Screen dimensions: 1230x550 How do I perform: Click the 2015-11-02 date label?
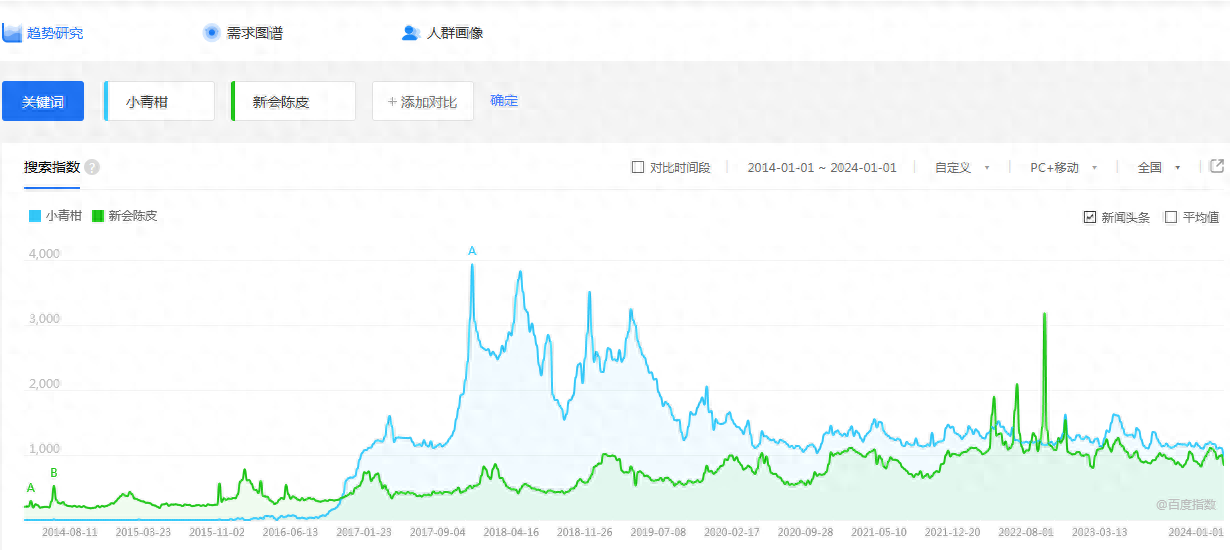217,532
